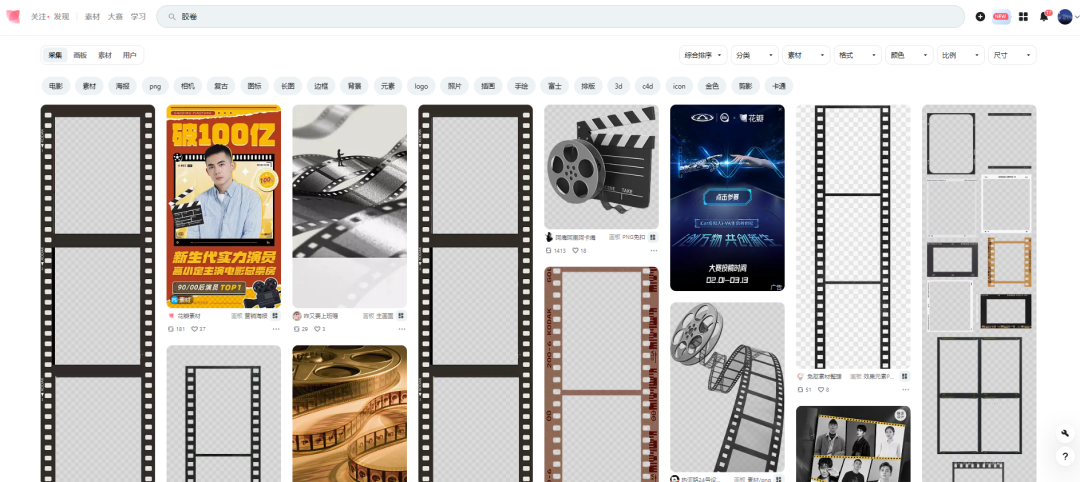
Task: Click the wrench tool floating button
Action: coord(1066,433)
